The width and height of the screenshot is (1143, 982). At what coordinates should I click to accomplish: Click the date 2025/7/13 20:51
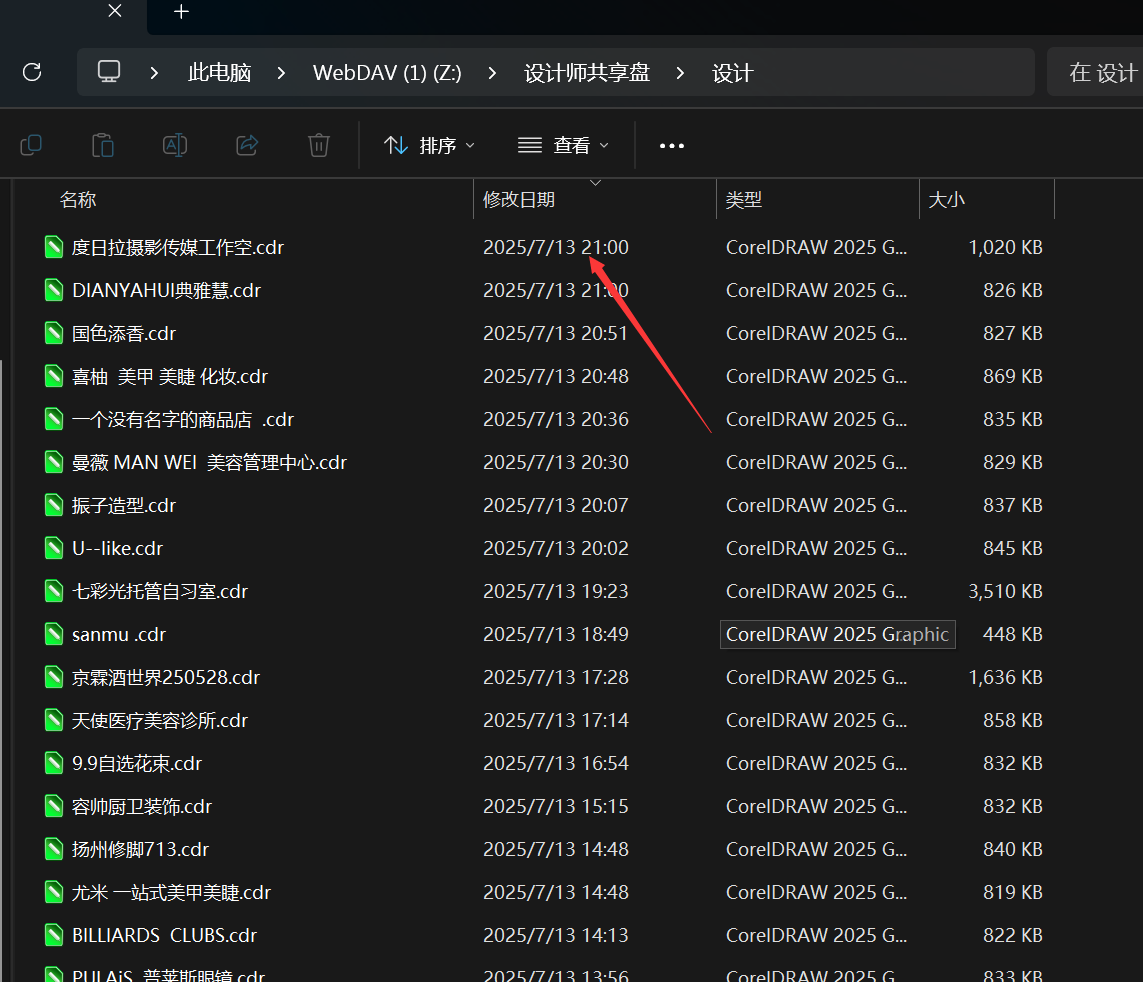555,333
